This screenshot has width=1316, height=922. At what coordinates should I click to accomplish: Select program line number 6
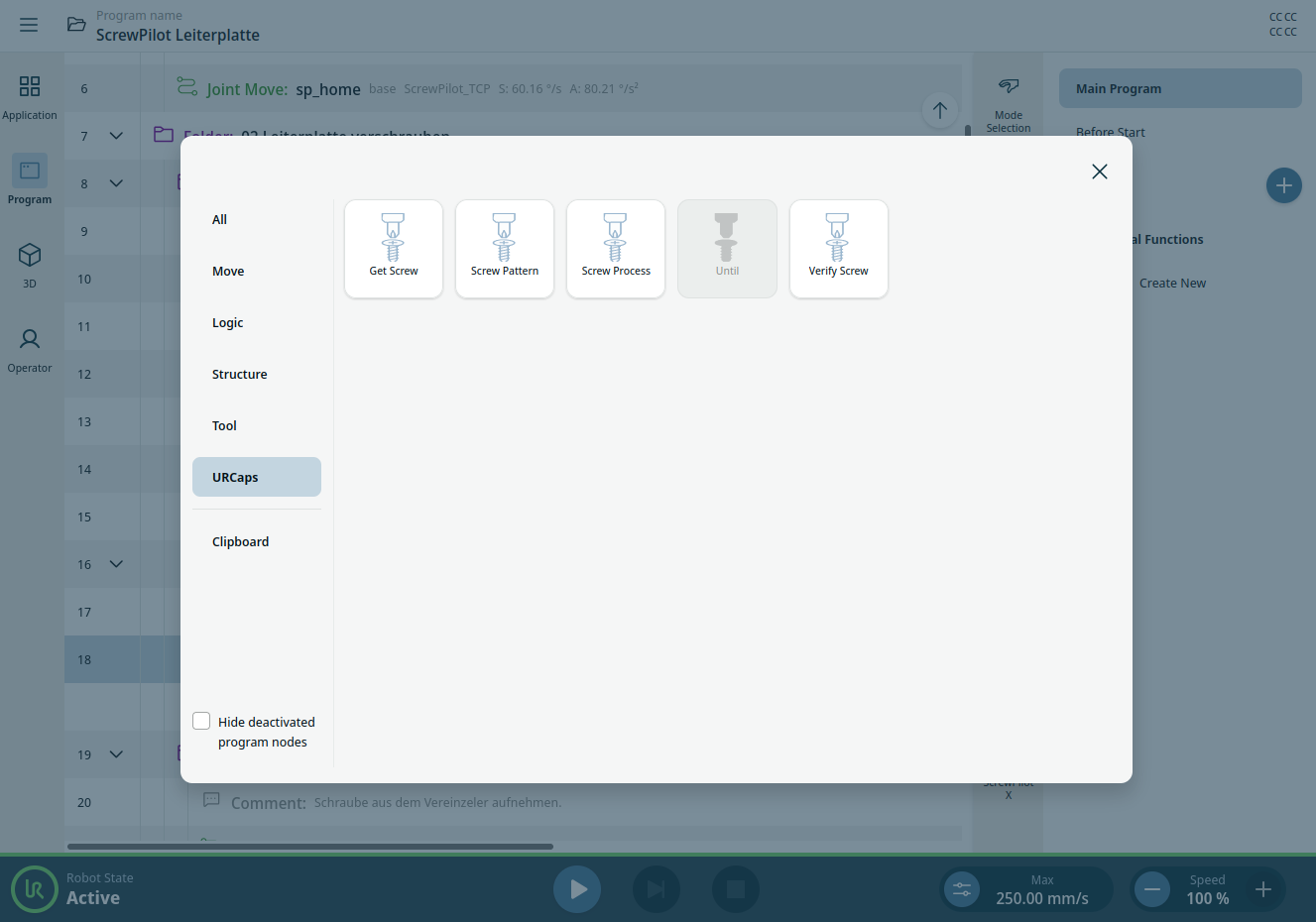point(84,88)
